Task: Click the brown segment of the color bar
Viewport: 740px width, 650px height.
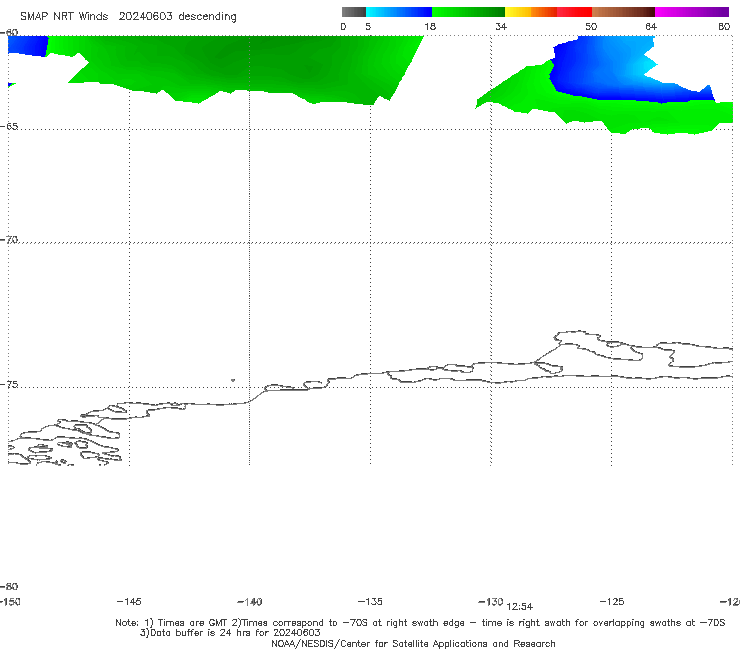Action: 623,12
